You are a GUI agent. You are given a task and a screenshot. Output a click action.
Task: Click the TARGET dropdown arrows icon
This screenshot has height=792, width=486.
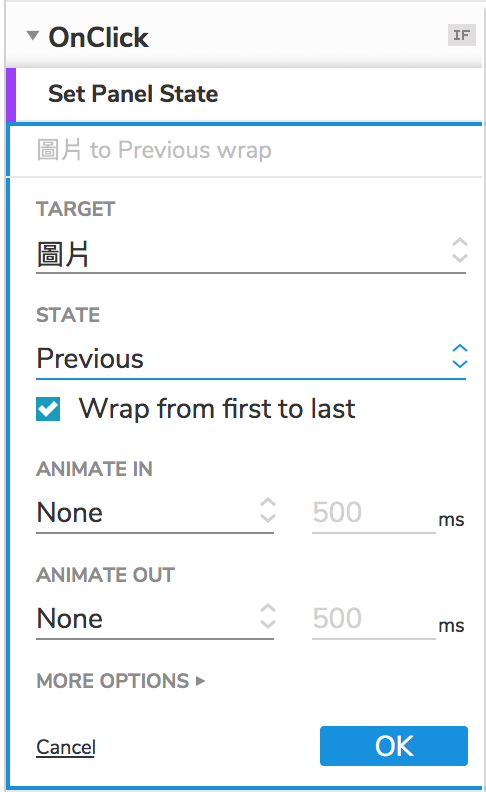[459, 250]
